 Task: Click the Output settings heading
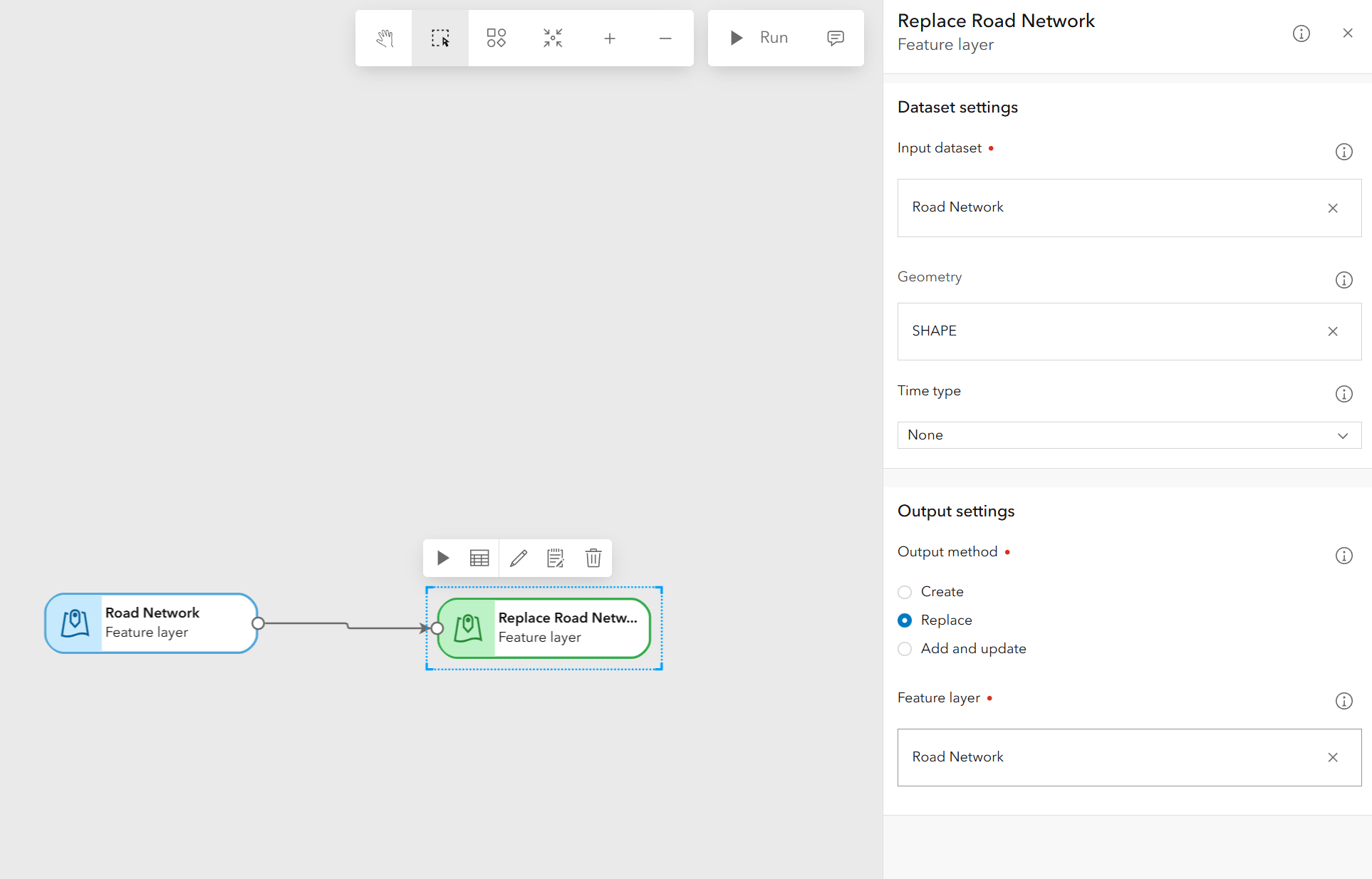coord(956,511)
